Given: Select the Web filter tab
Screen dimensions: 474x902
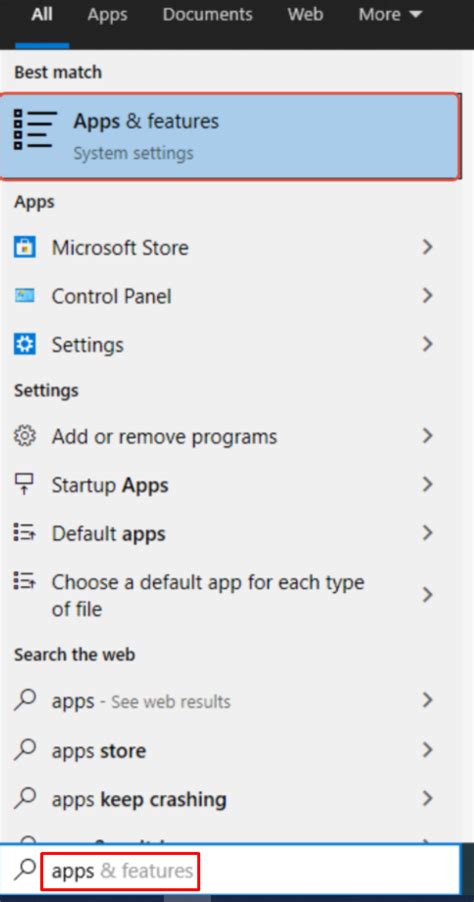Looking at the screenshot, I should [x=305, y=14].
